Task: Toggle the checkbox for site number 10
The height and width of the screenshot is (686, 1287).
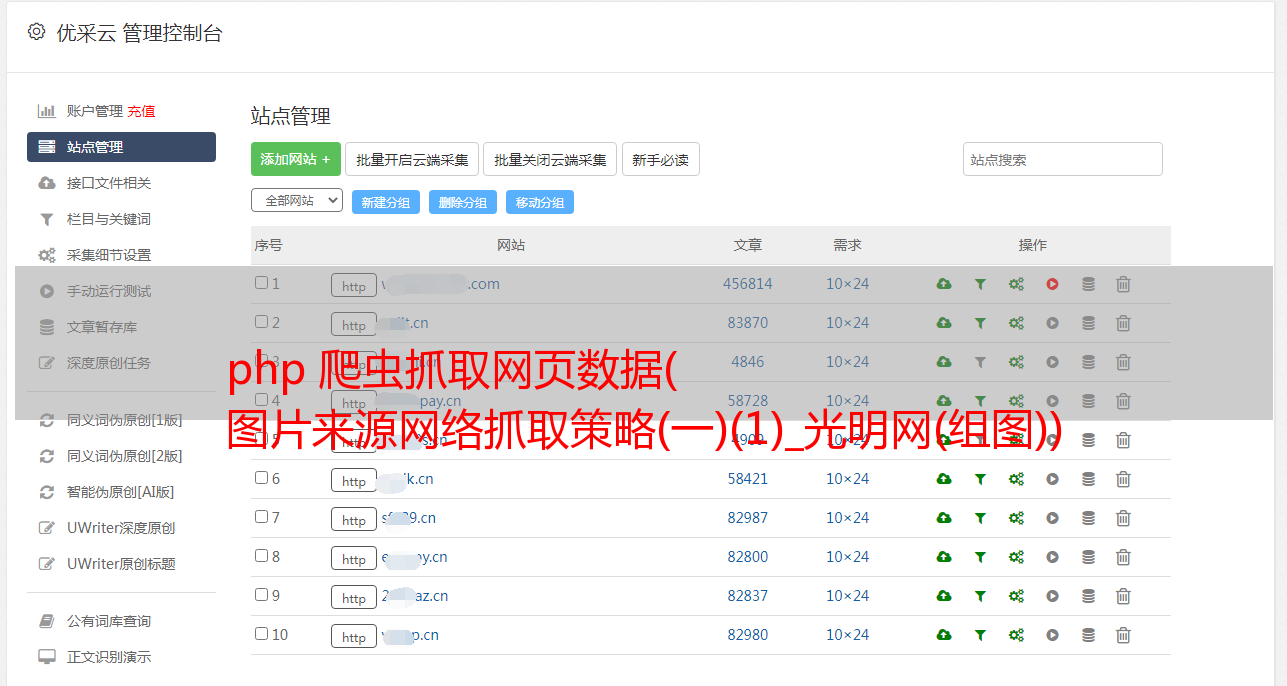Action: tap(261, 634)
